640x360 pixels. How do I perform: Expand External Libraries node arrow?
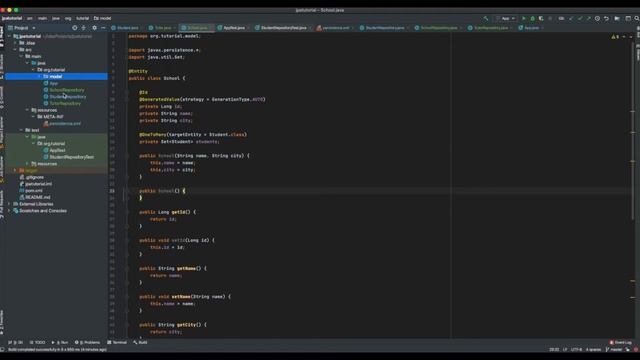coord(9,204)
